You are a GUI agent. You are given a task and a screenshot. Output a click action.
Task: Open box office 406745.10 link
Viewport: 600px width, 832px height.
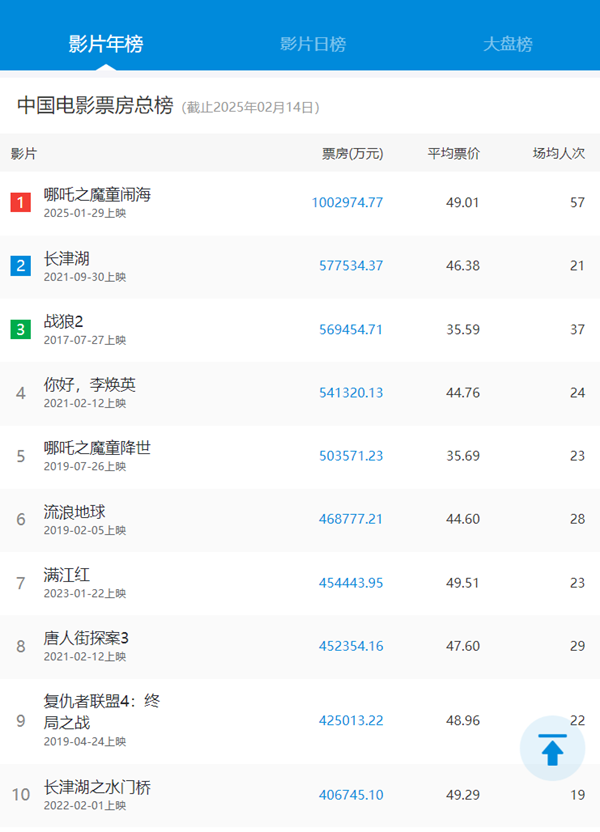(x=351, y=794)
